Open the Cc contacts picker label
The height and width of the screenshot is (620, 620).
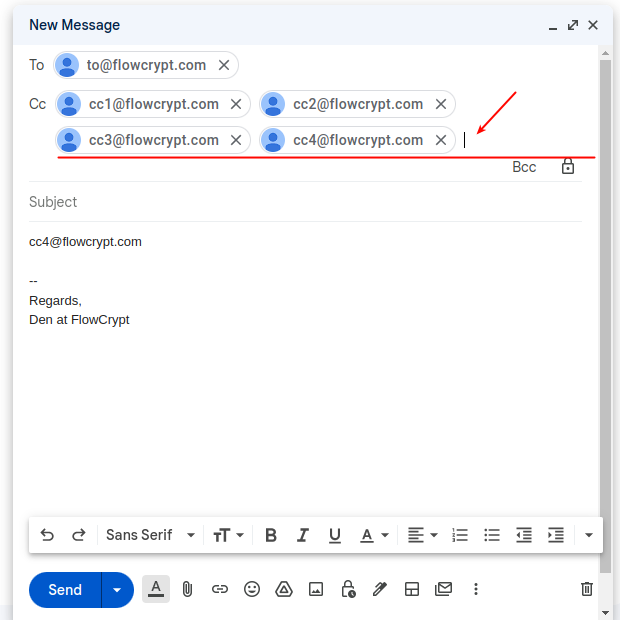coord(38,104)
